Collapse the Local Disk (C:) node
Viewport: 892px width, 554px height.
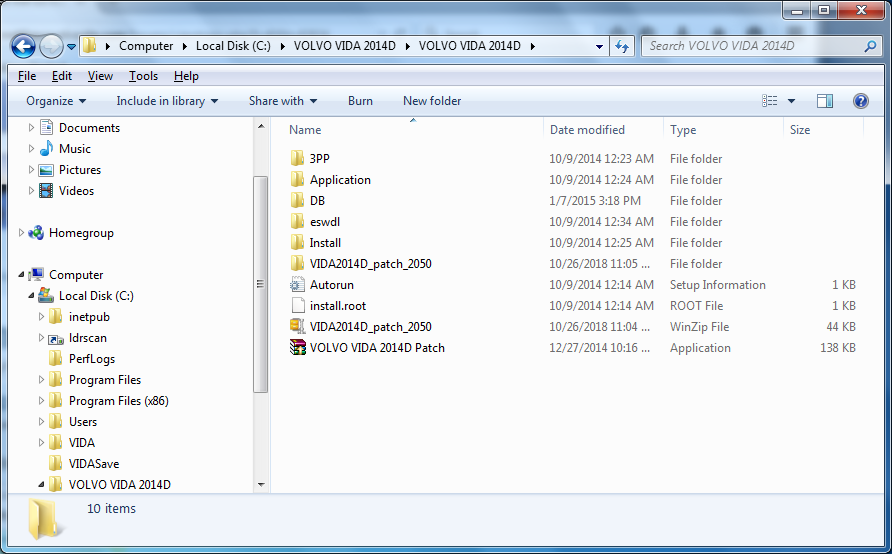coord(31,296)
